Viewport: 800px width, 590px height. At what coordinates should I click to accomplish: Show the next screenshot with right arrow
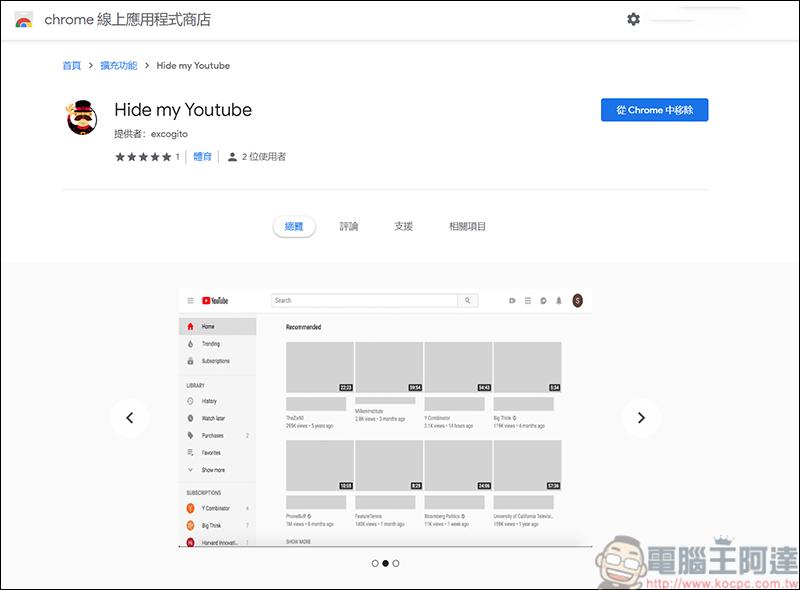[x=641, y=418]
